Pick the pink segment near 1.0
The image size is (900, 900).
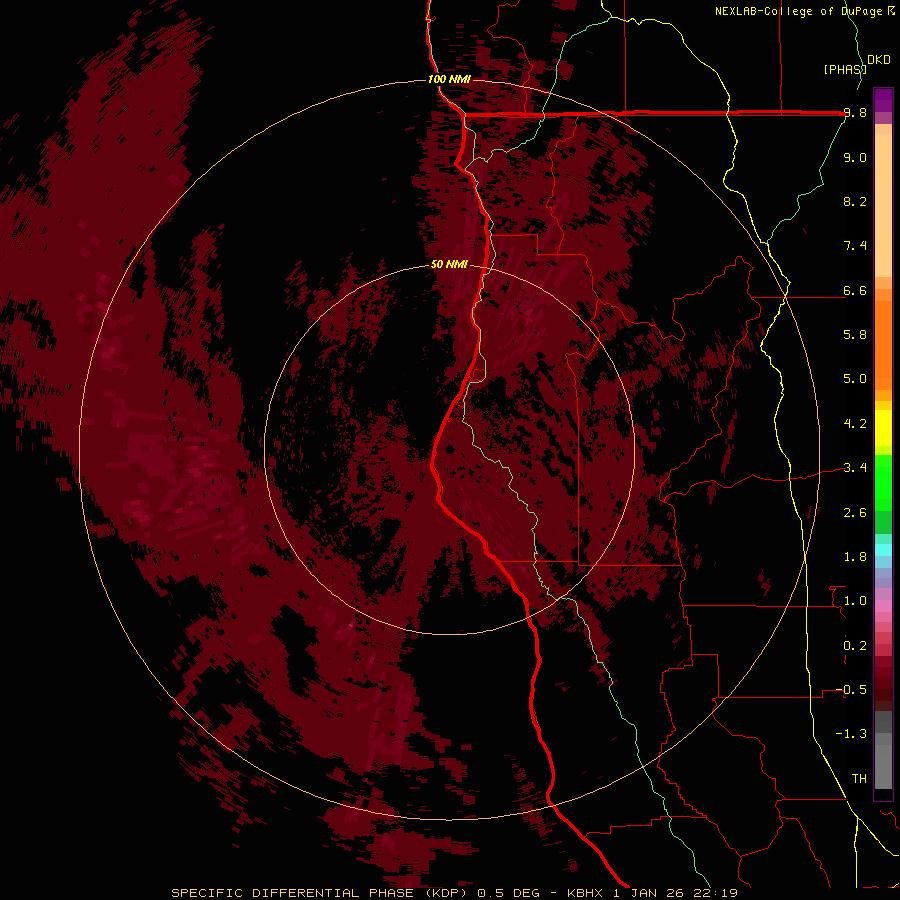click(x=883, y=606)
